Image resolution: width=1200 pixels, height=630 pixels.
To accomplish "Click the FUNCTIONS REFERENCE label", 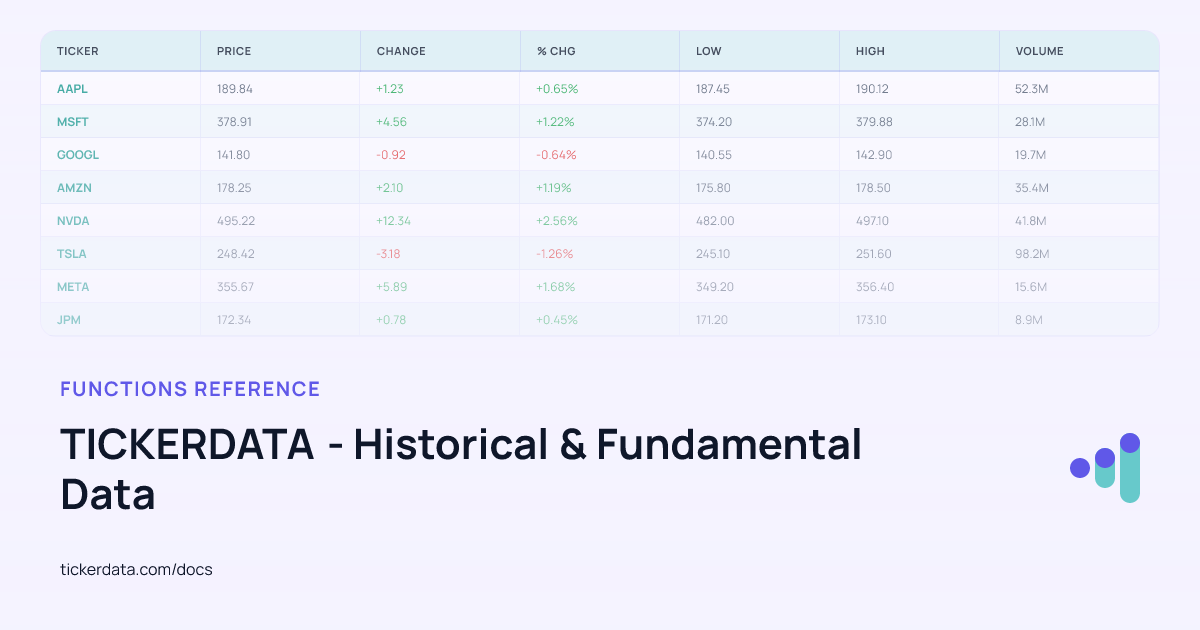I will pos(190,389).
